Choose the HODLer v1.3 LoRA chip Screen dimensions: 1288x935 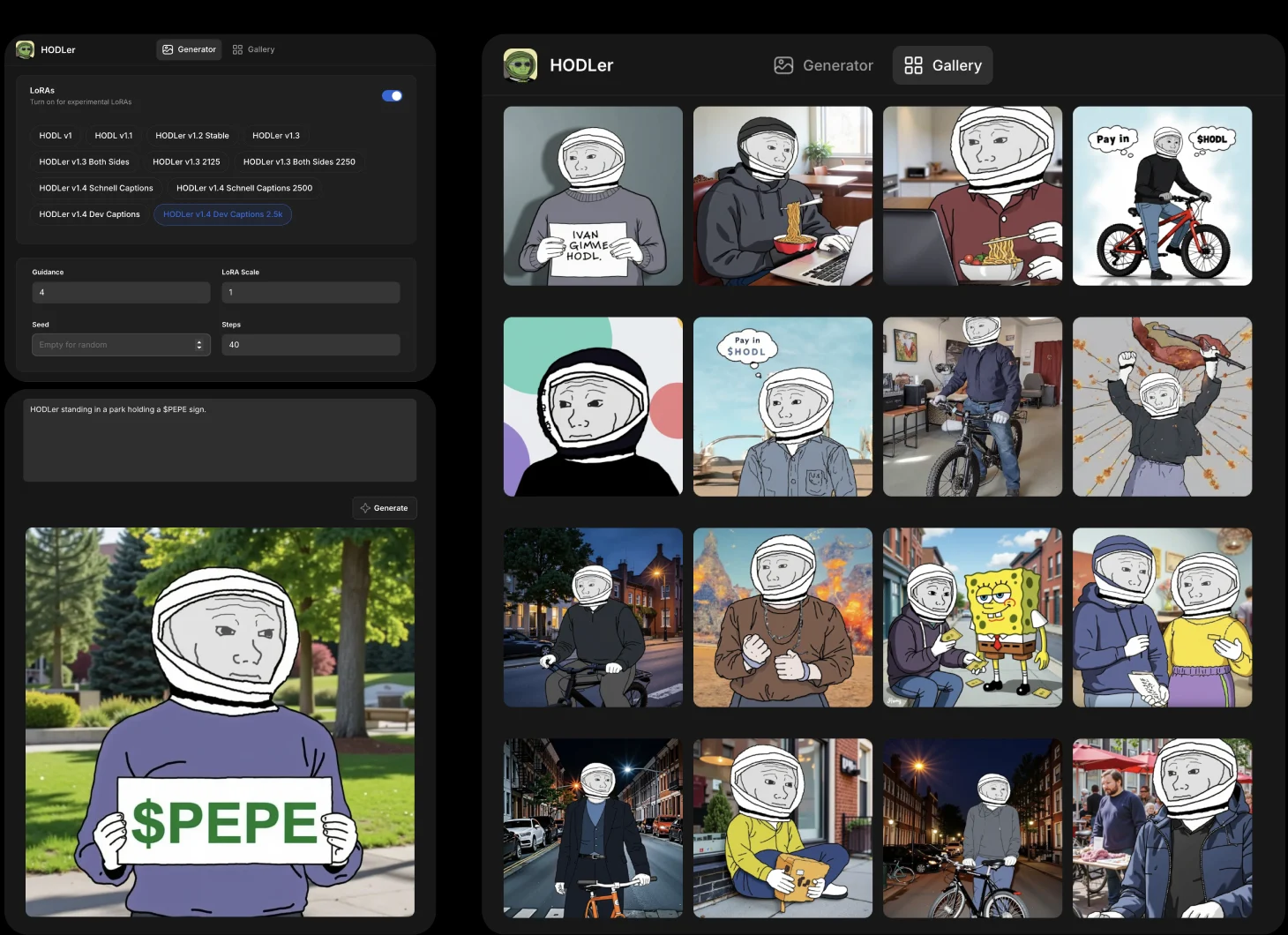pyautogui.click(x=276, y=136)
